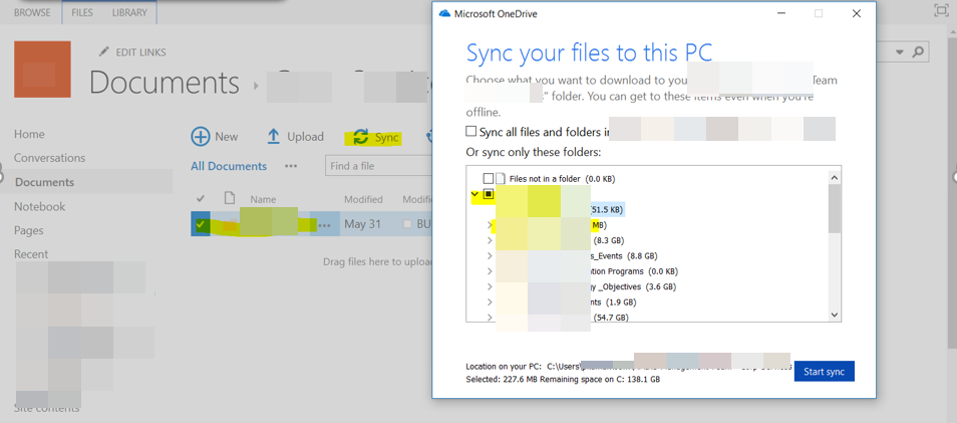The image size is (957, 423).
Task: Click the Documents page title
Action: [164, 82]
